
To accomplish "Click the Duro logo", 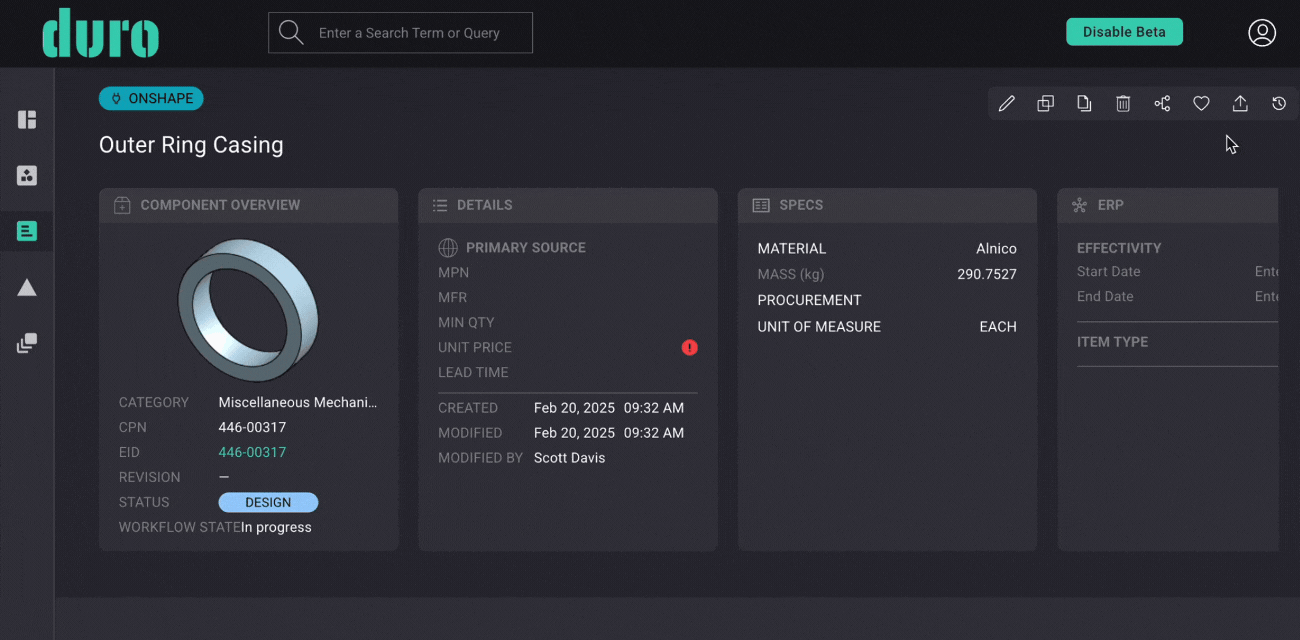I will pyautogui.click(x=101, y=33).
